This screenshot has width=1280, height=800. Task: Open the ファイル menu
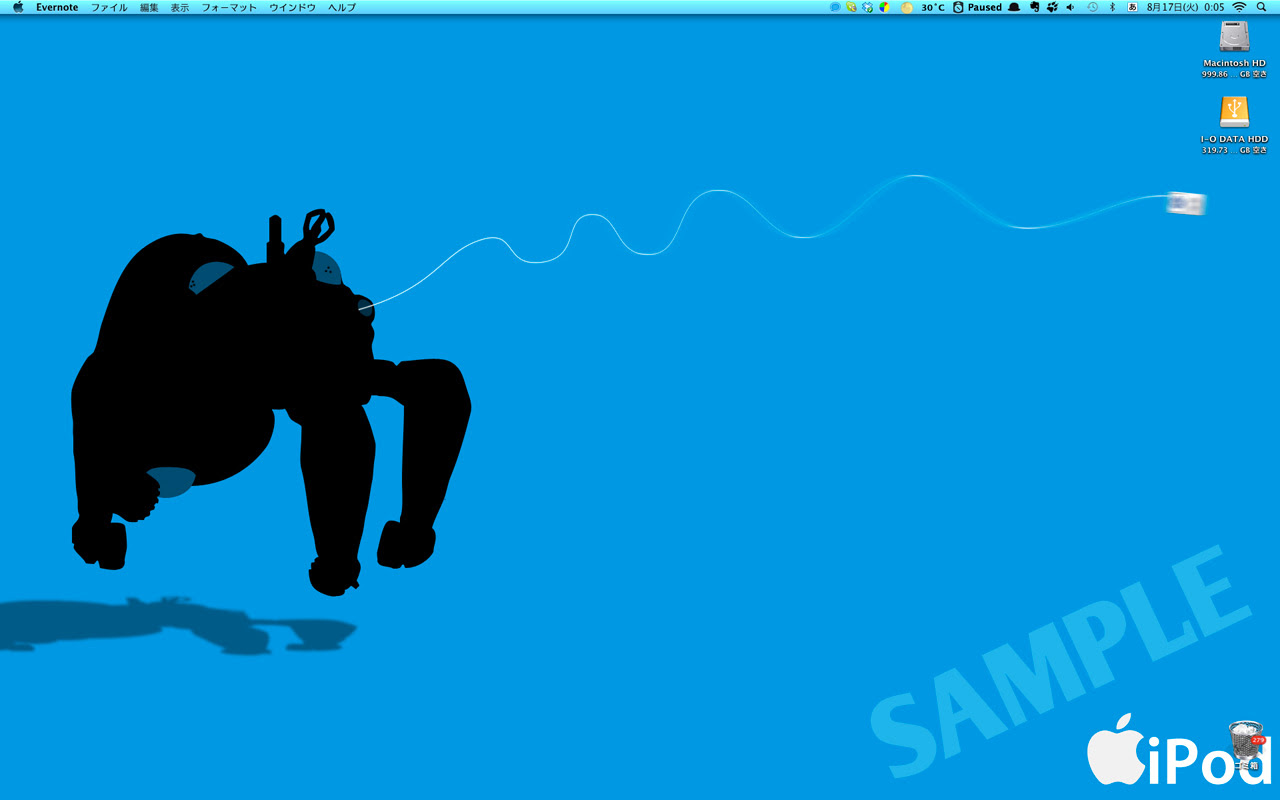point(109,7)
